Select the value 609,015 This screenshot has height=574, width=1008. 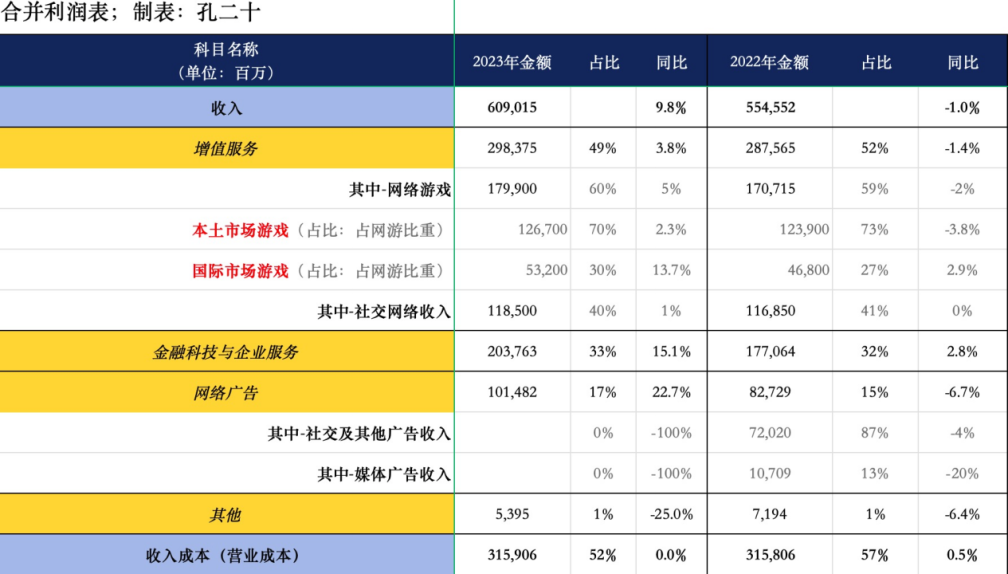pyautogui.click(x=512, y=107)
